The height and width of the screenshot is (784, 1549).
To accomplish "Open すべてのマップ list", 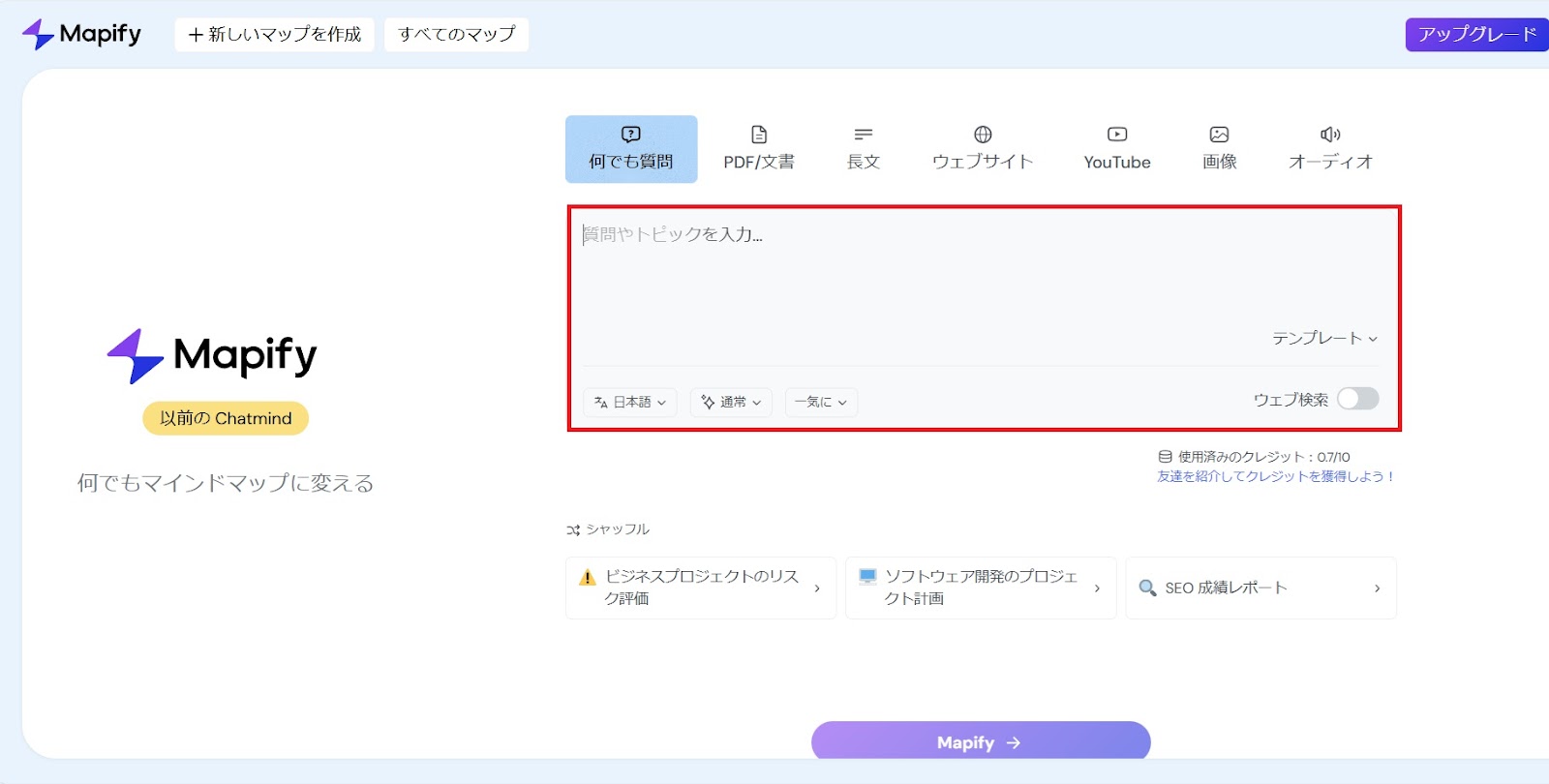I will 457,35.
